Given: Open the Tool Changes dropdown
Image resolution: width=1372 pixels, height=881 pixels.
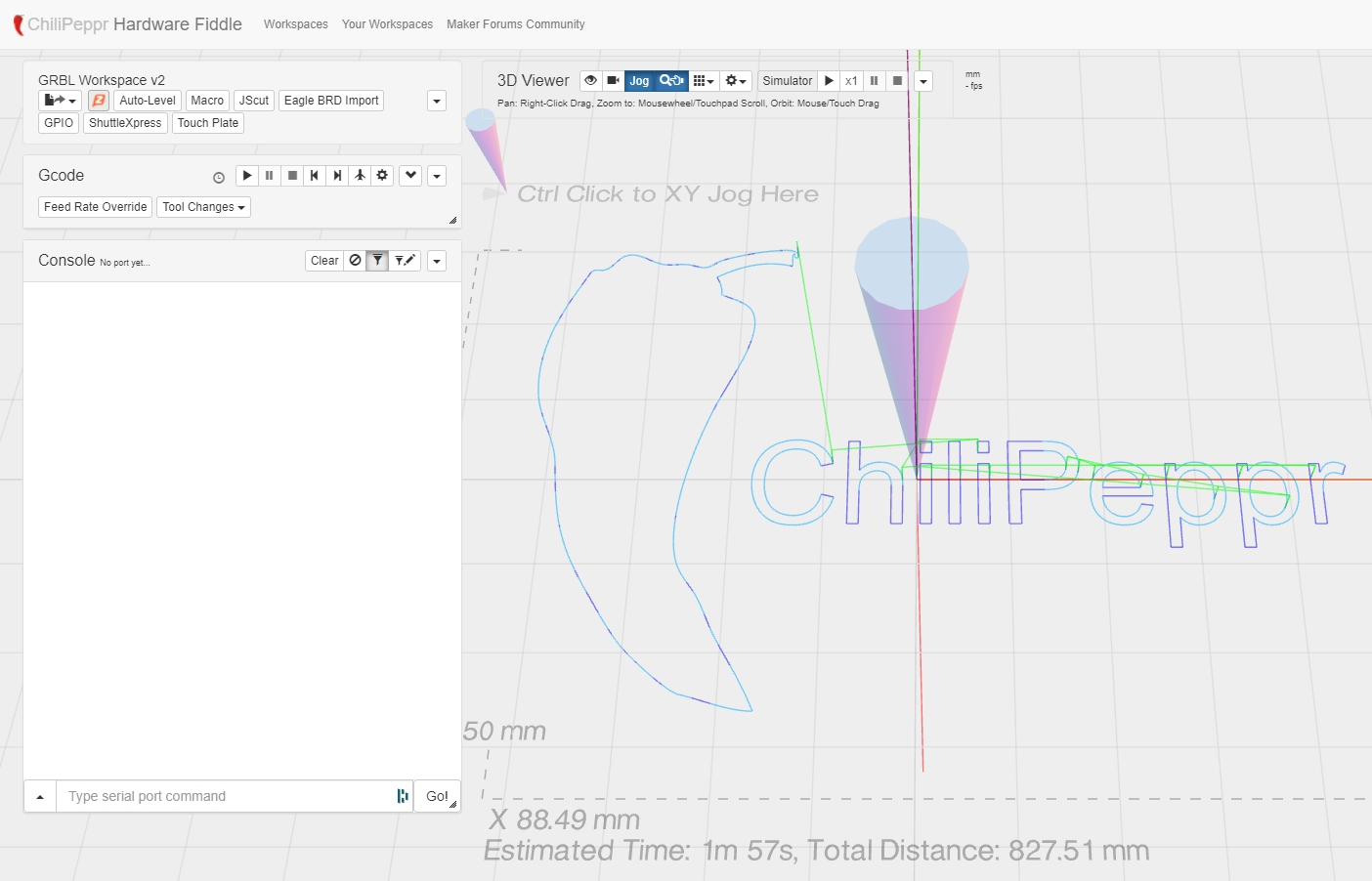Looking at the screenshot, I should click(203, 207).
